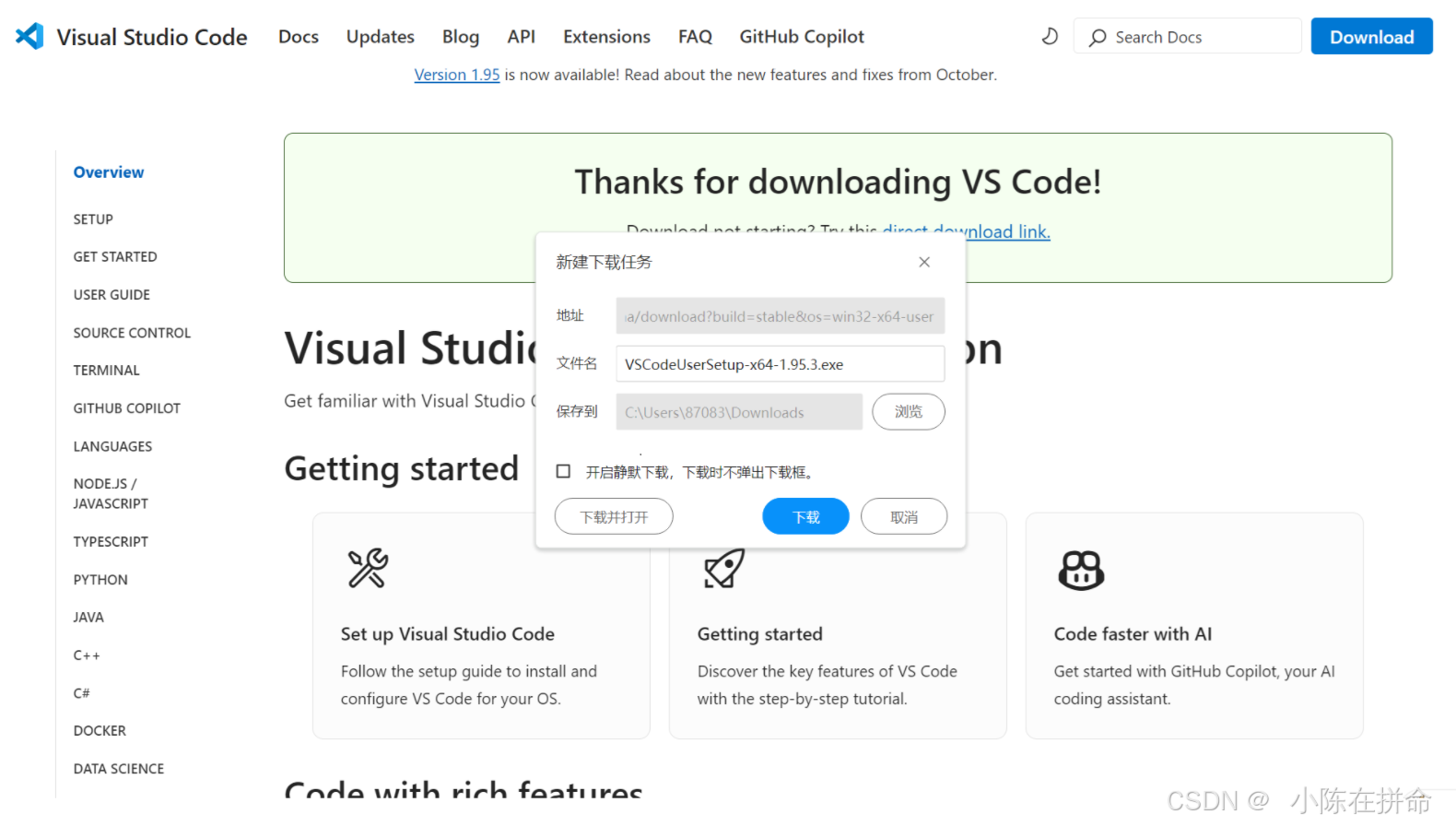Image resolution: width=1456 pixels, height=826 pixels.
Task: Click the tools icon on setup card
Action: click(368, 568)
